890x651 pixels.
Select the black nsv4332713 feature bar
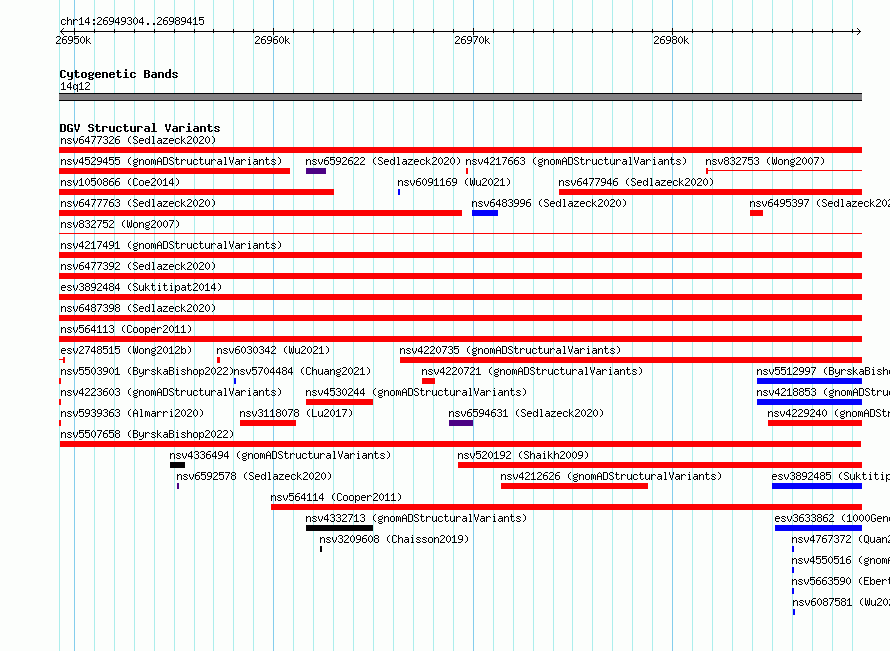coord(339,528)
